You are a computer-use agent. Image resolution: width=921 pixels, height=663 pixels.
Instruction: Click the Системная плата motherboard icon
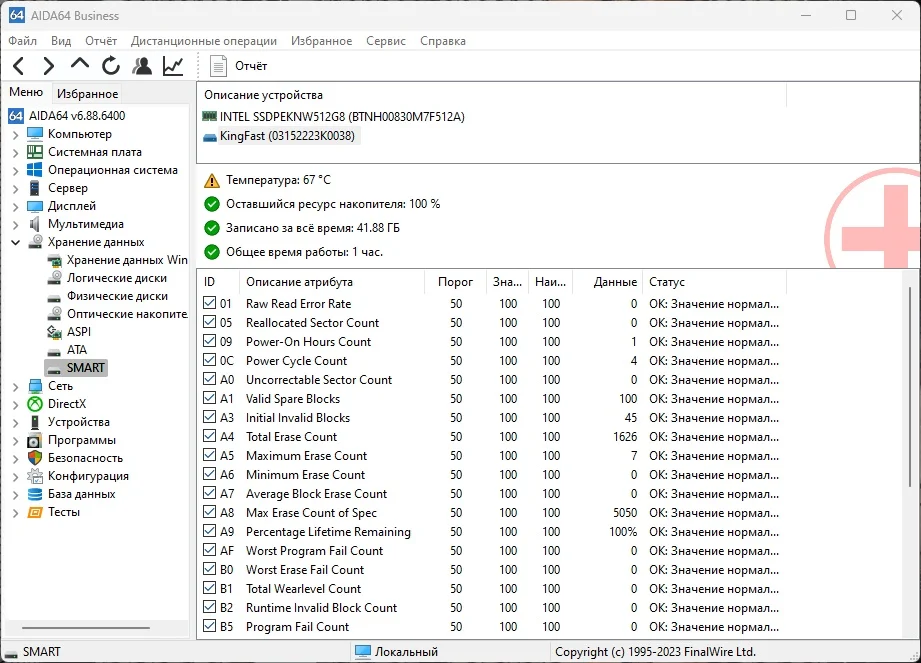(35, 152)
